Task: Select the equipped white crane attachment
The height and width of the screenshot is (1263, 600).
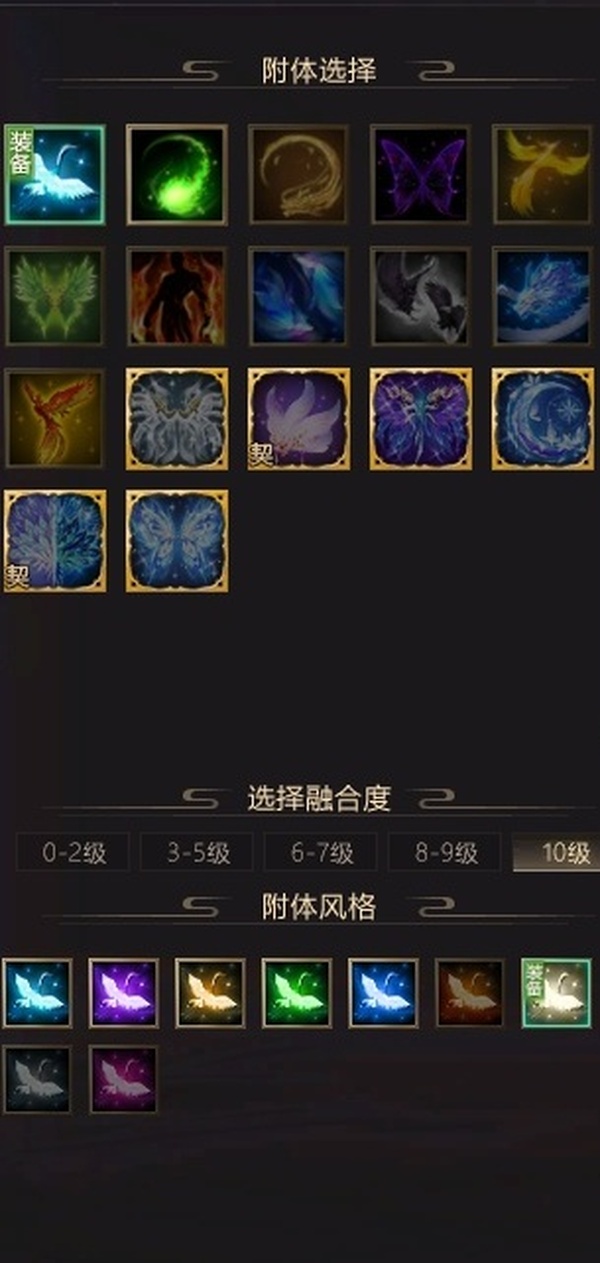Action: coord(55,174)
